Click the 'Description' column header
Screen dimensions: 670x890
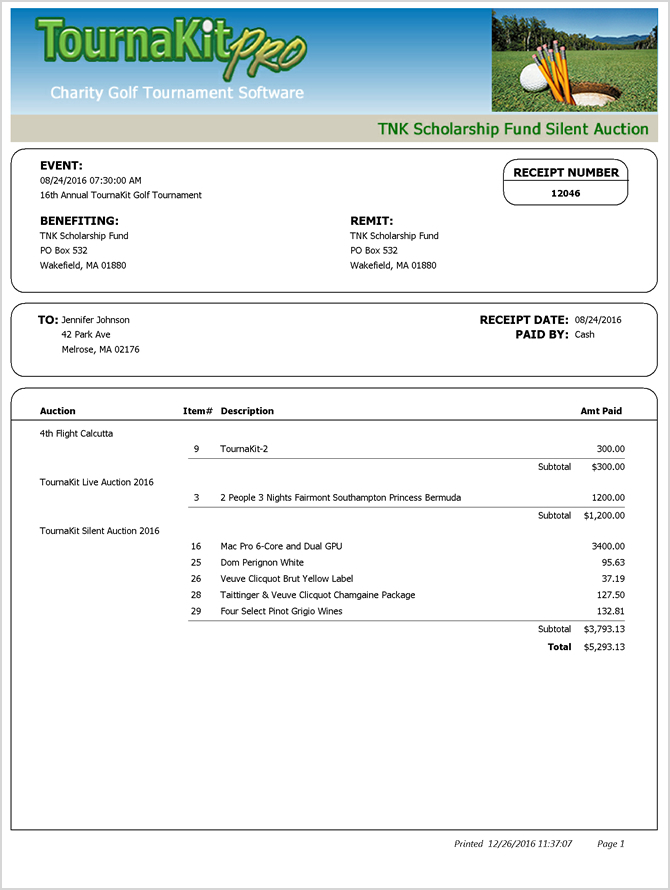247,411
